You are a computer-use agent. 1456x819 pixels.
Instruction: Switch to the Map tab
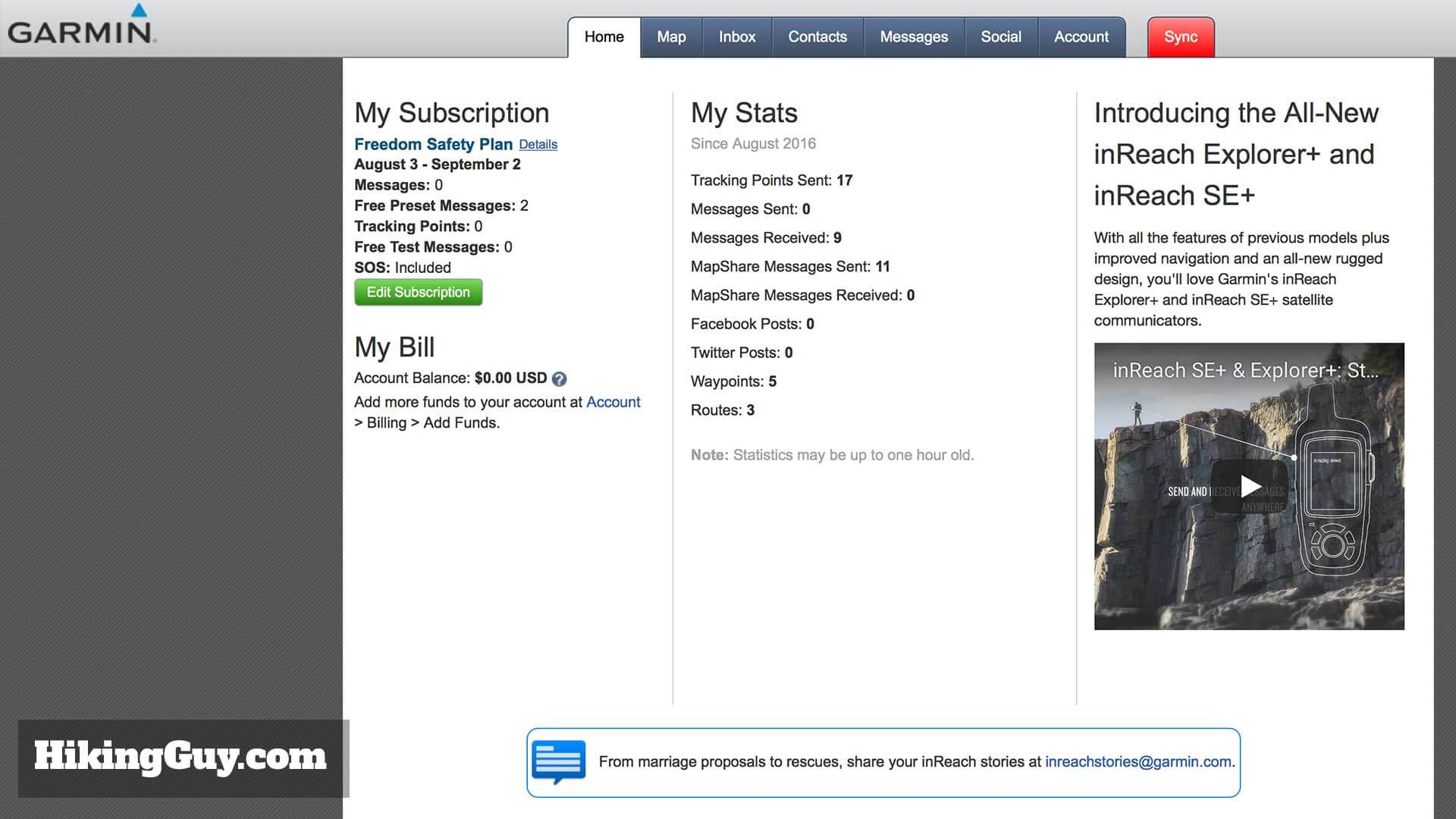(x=670, y=36)
